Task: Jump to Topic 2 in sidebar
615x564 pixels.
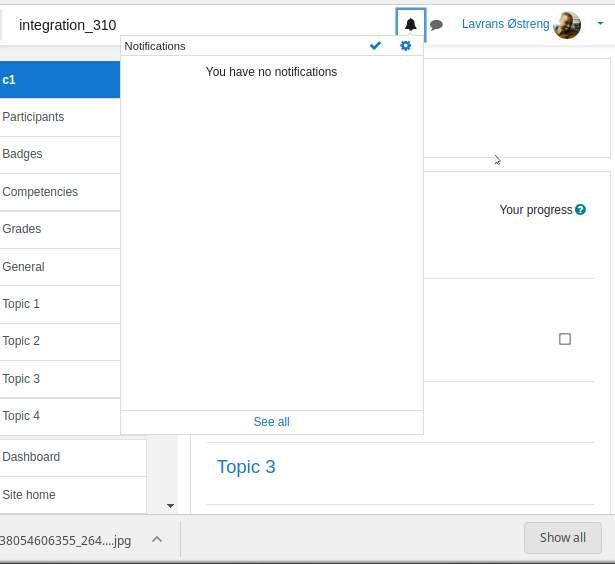Action: (x=60, y=341)
